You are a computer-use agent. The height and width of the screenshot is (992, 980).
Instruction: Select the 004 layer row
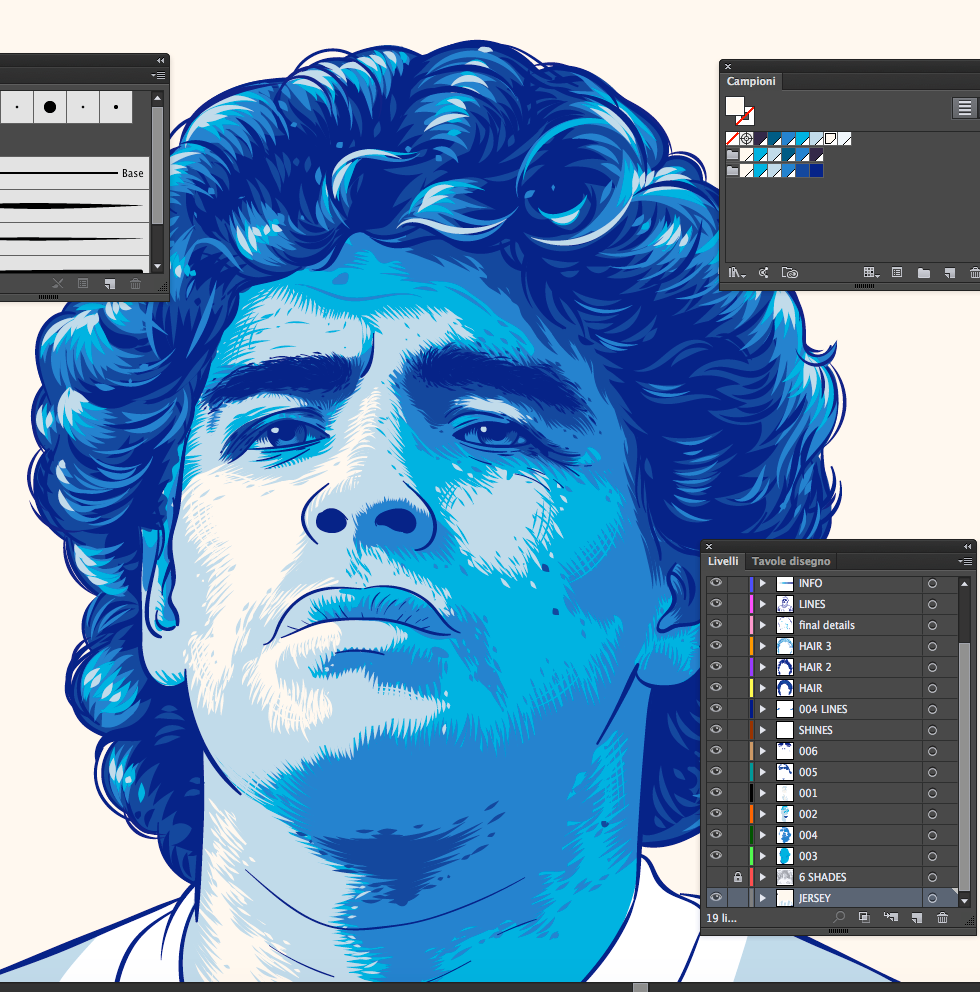(x=833, y=835)
